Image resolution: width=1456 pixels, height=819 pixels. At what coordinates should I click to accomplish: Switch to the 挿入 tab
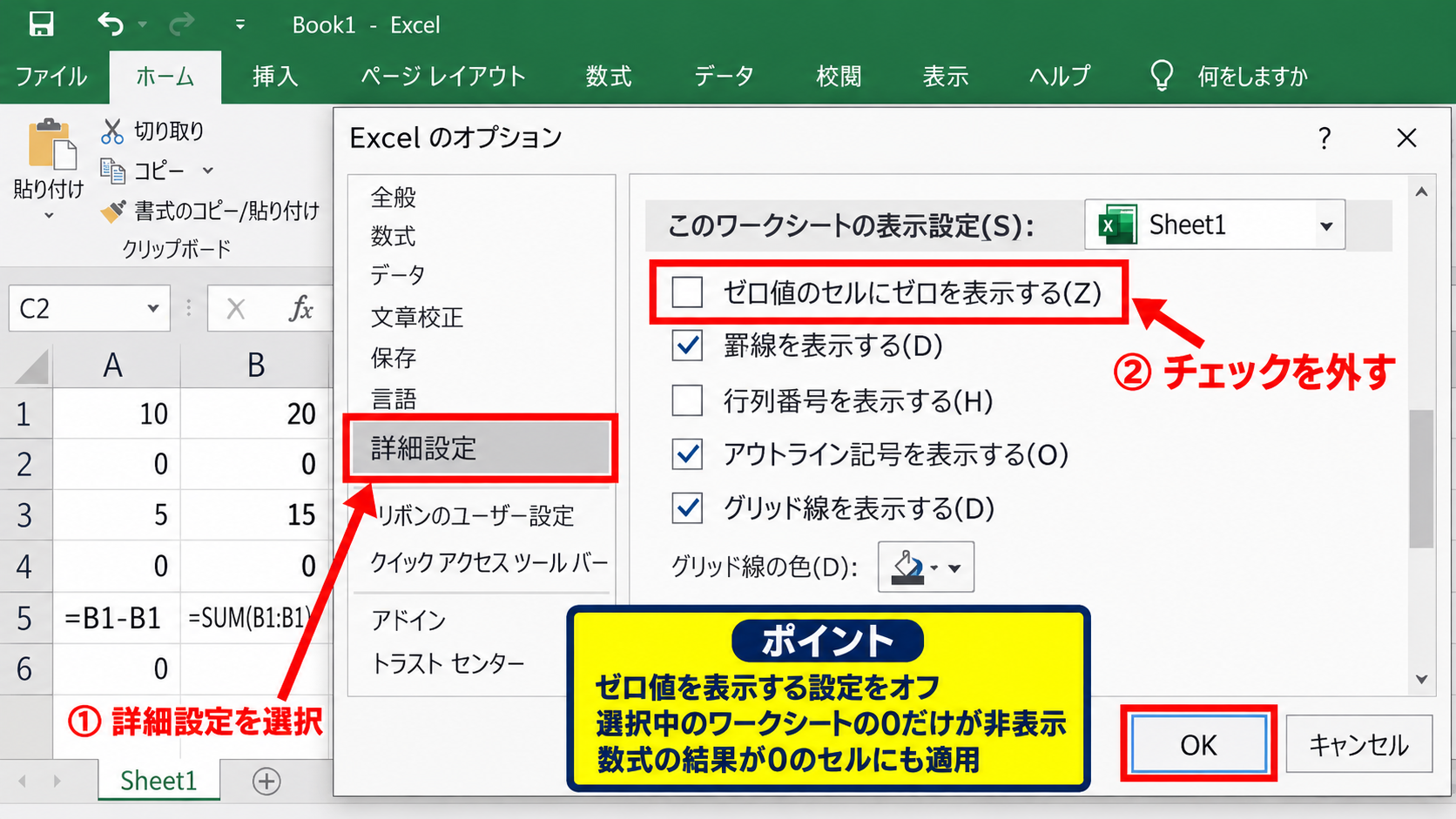pos(275,77)
